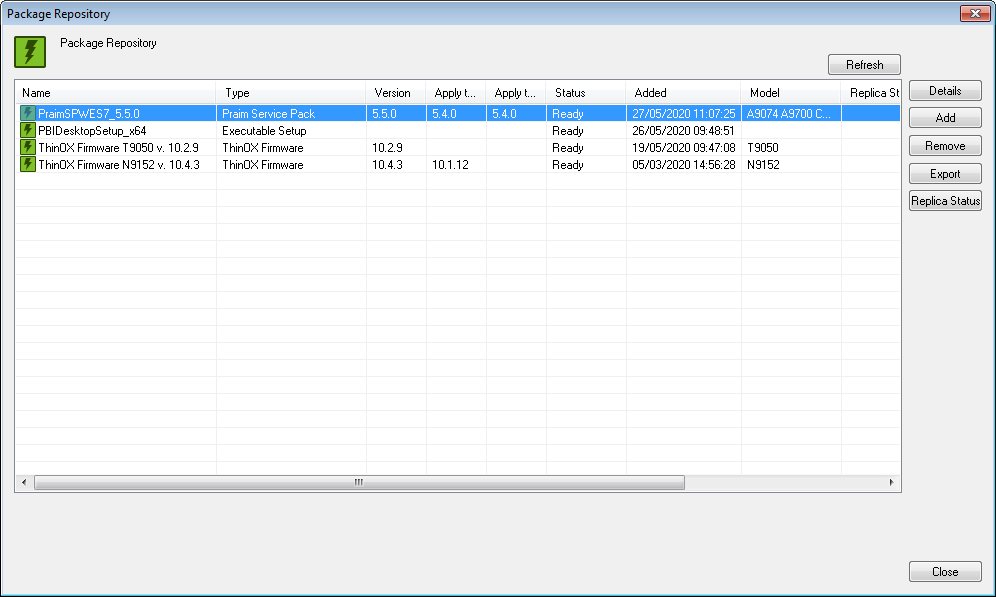Viewport: 996px width, 597px height.
Task: Click the ThinOX Firmware N9152 package icon
Action: [27, 164]
